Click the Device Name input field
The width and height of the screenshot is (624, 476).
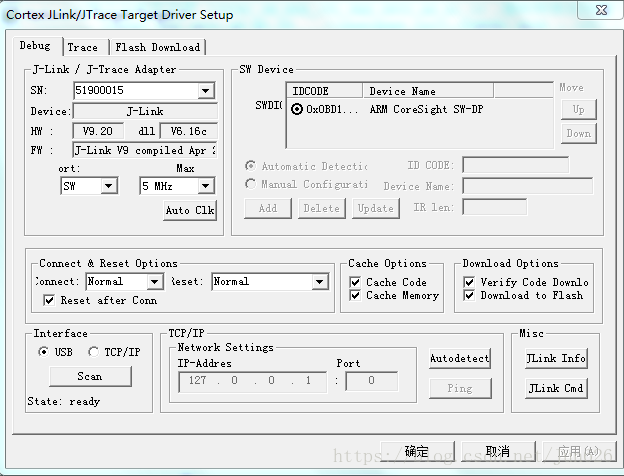pos(527,186)
